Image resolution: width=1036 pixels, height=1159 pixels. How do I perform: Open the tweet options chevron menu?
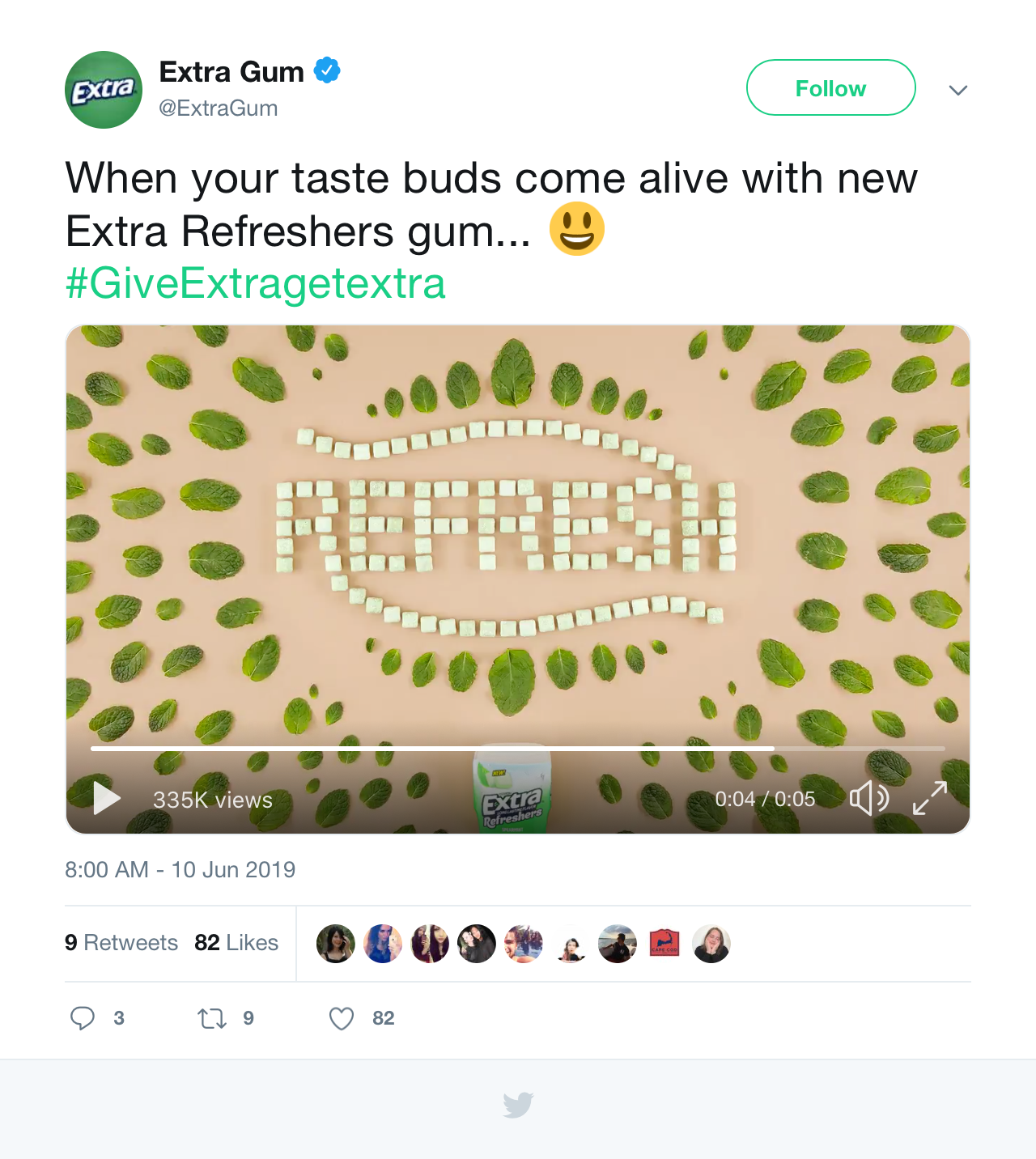pyautogui.click(x=958, y=90)
